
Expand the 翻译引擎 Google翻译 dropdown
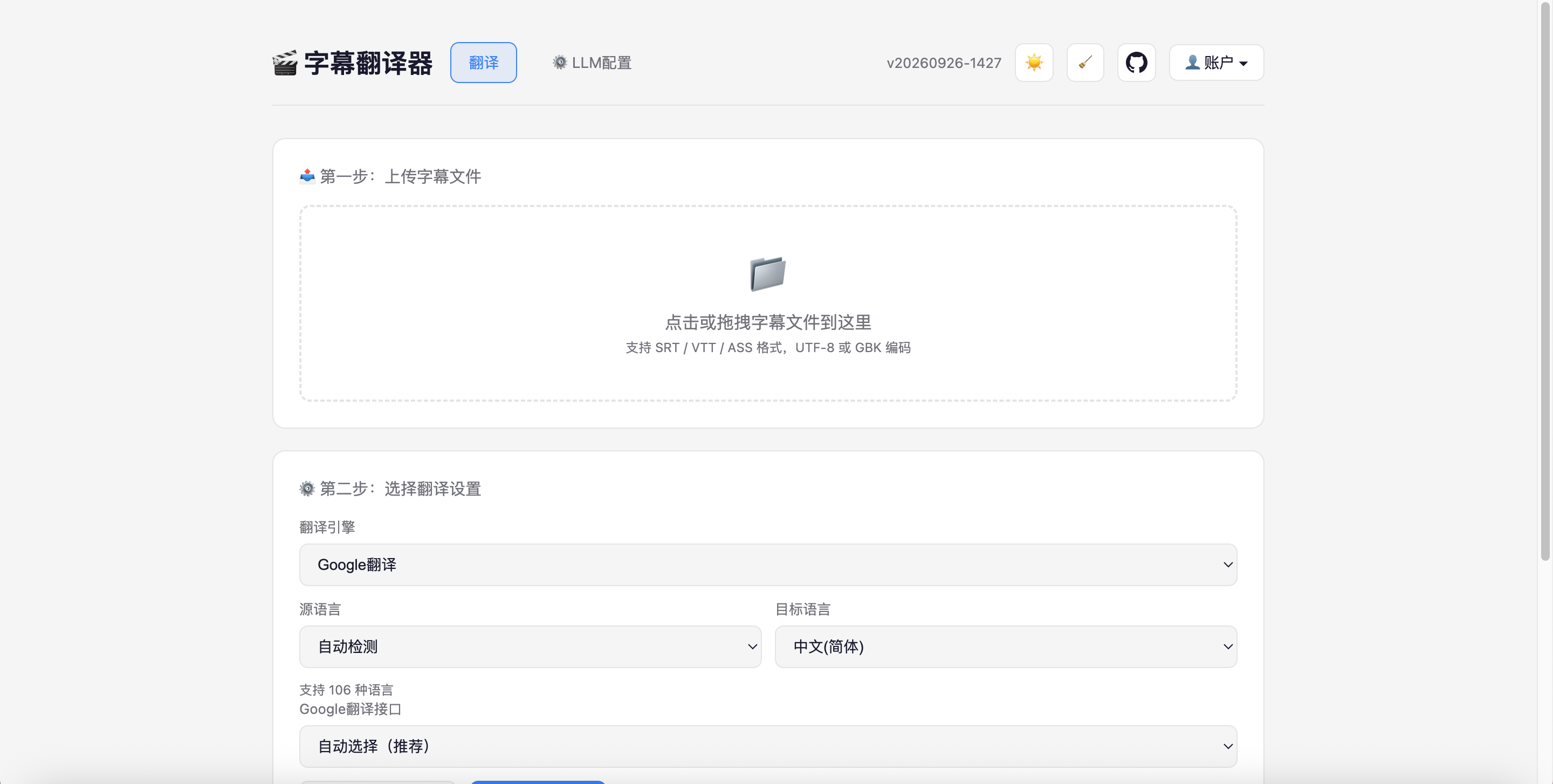click(x=768, y=565)
